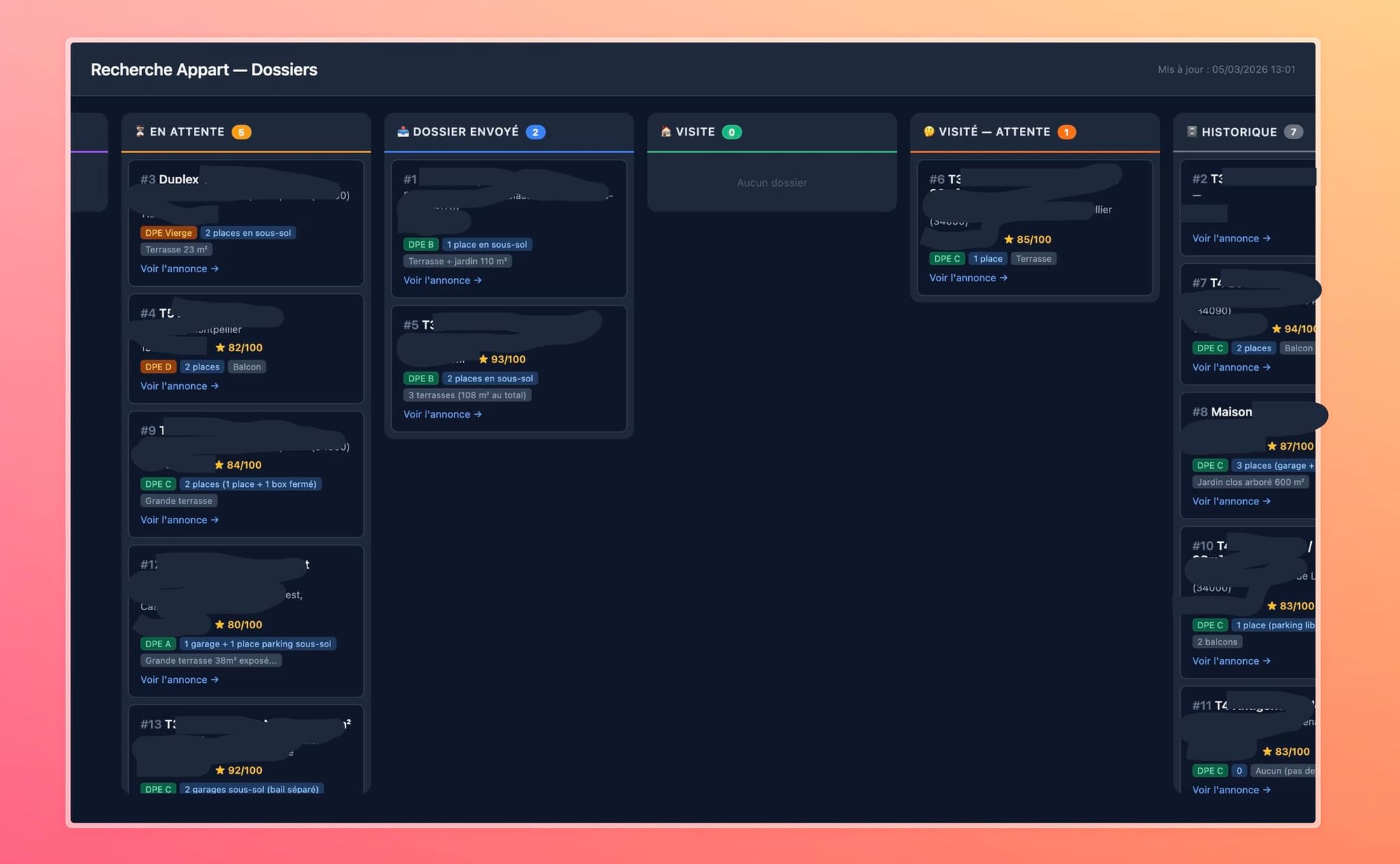Click the orange DPE Vierge badge on card #3
The height and width of the screenshot is (864, 1400).
tap(168, 232)
